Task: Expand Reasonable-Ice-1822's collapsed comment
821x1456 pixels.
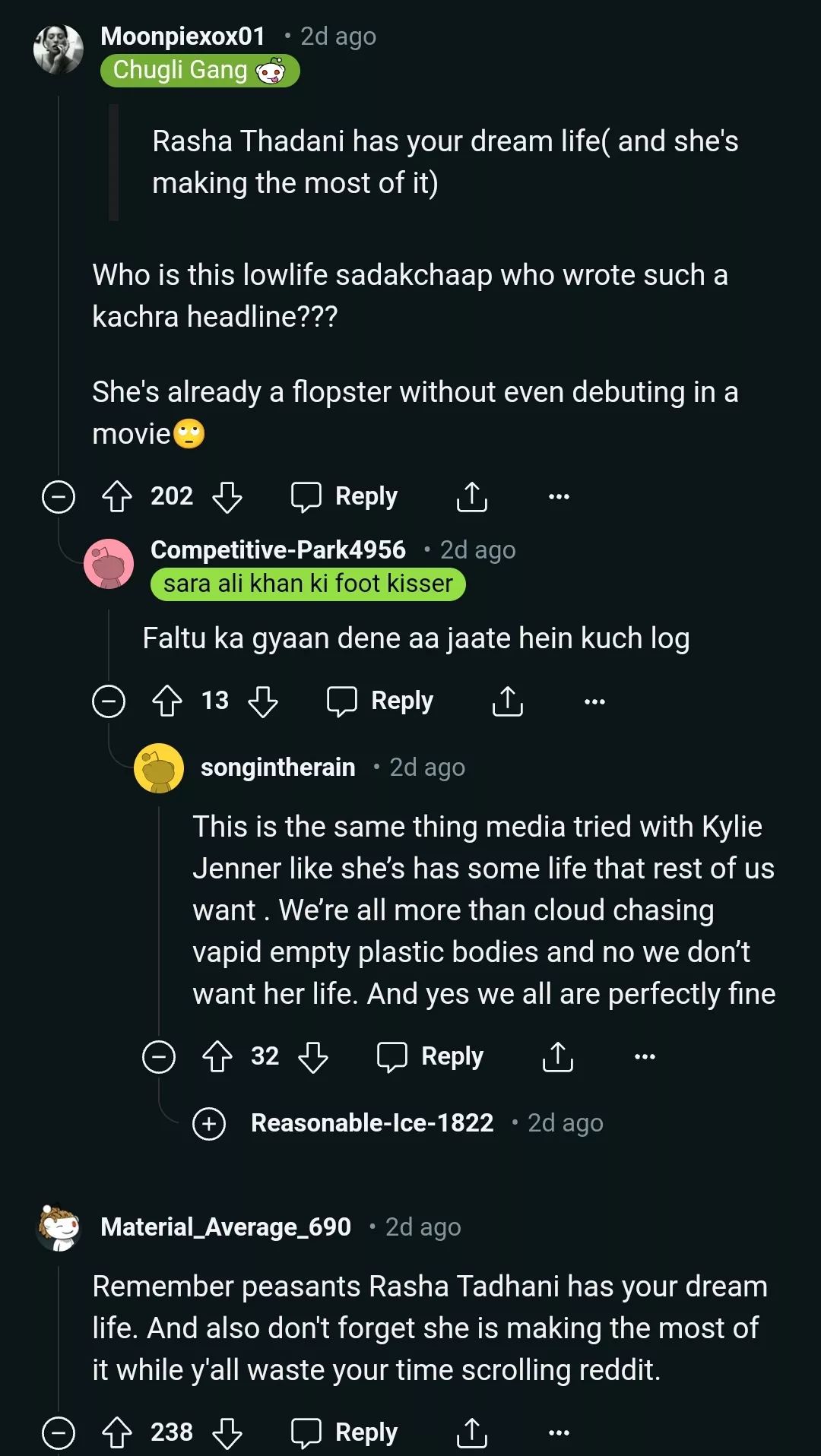Action: [x=209, y=1124]
